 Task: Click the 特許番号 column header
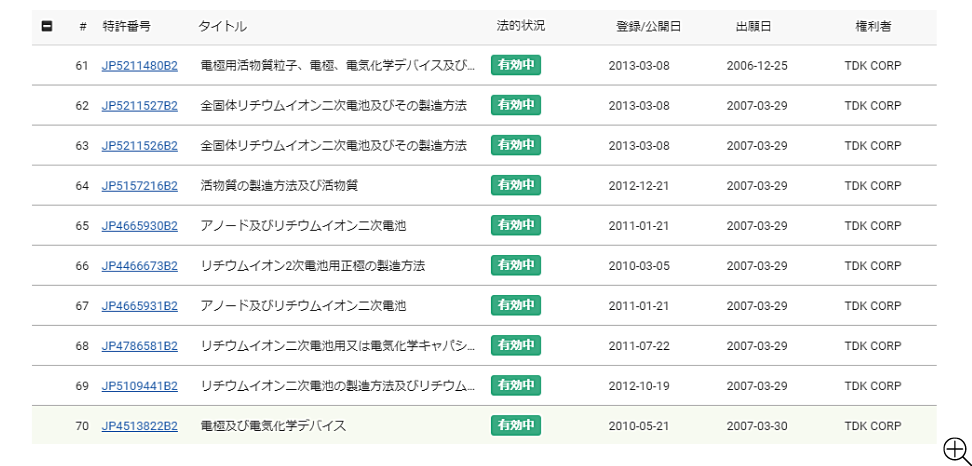pos(126,27)
